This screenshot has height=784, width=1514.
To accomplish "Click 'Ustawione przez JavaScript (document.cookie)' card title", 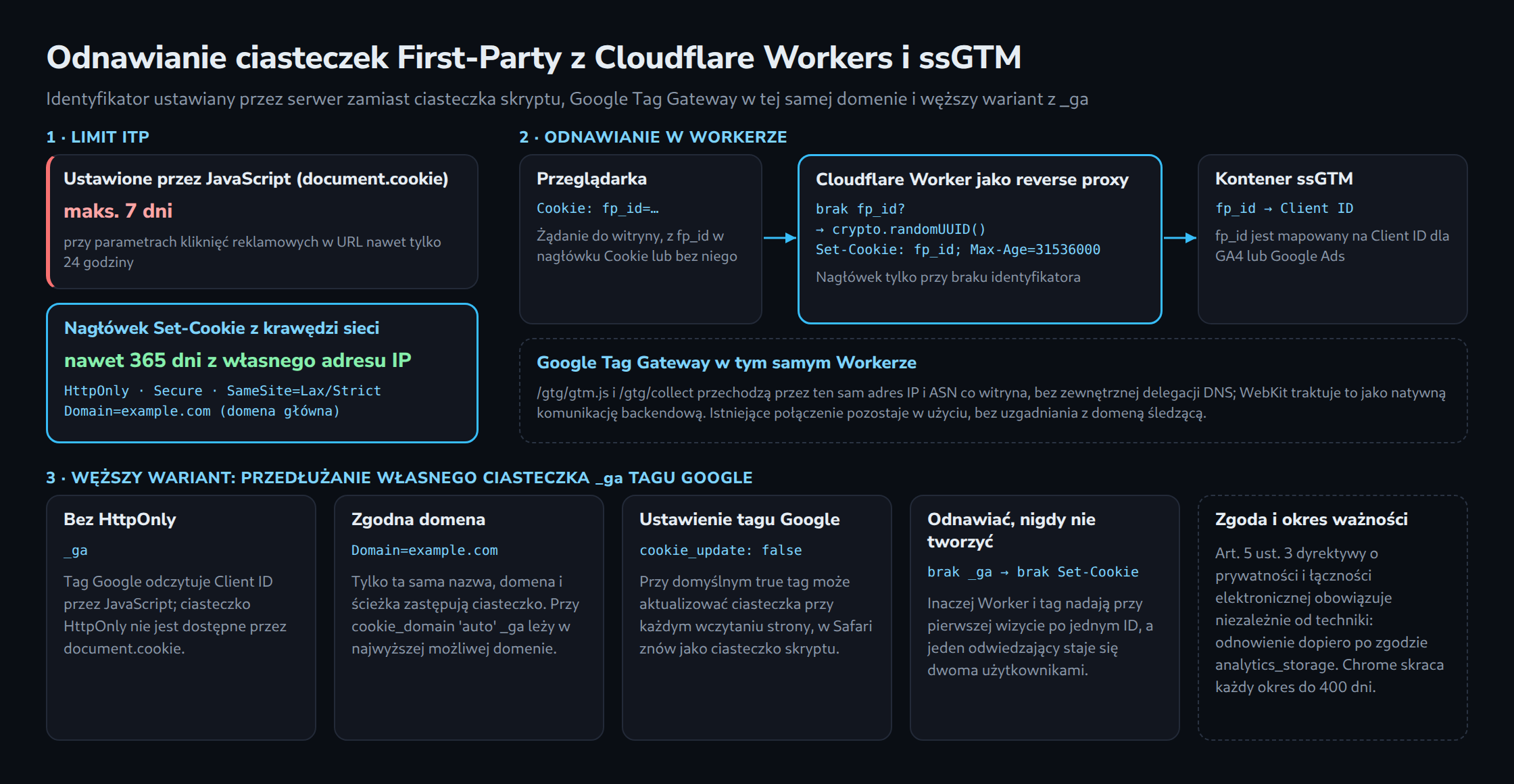I will click(256, 178).
